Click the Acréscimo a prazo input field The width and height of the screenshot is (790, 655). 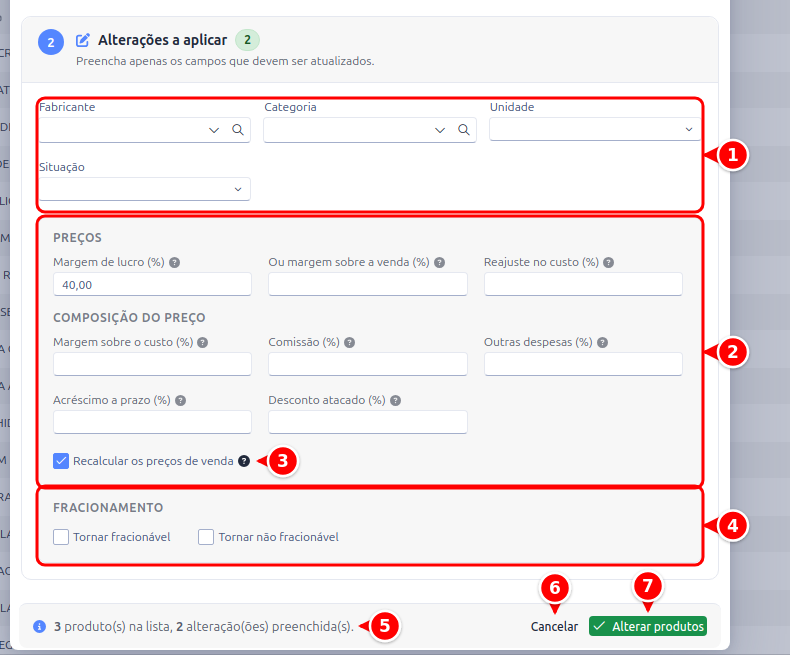[x=152, y=422]
